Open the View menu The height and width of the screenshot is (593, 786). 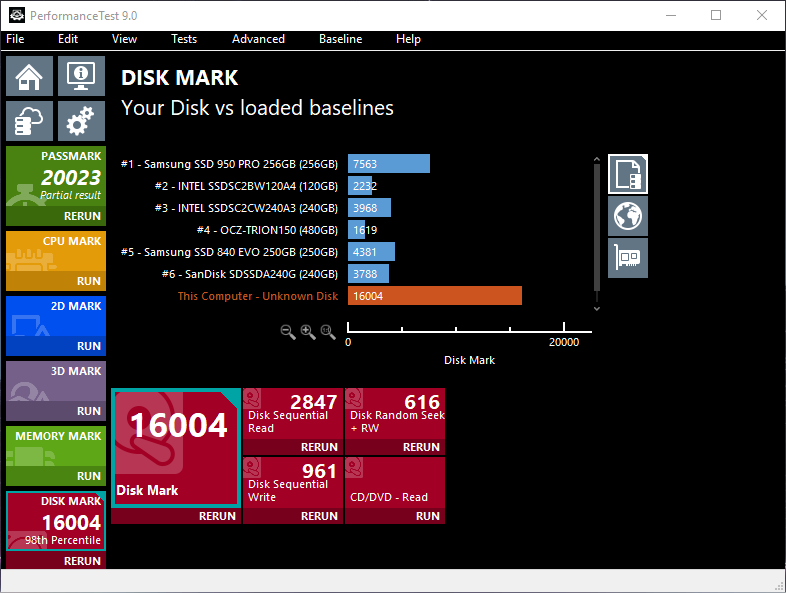[x=124, y=39]
